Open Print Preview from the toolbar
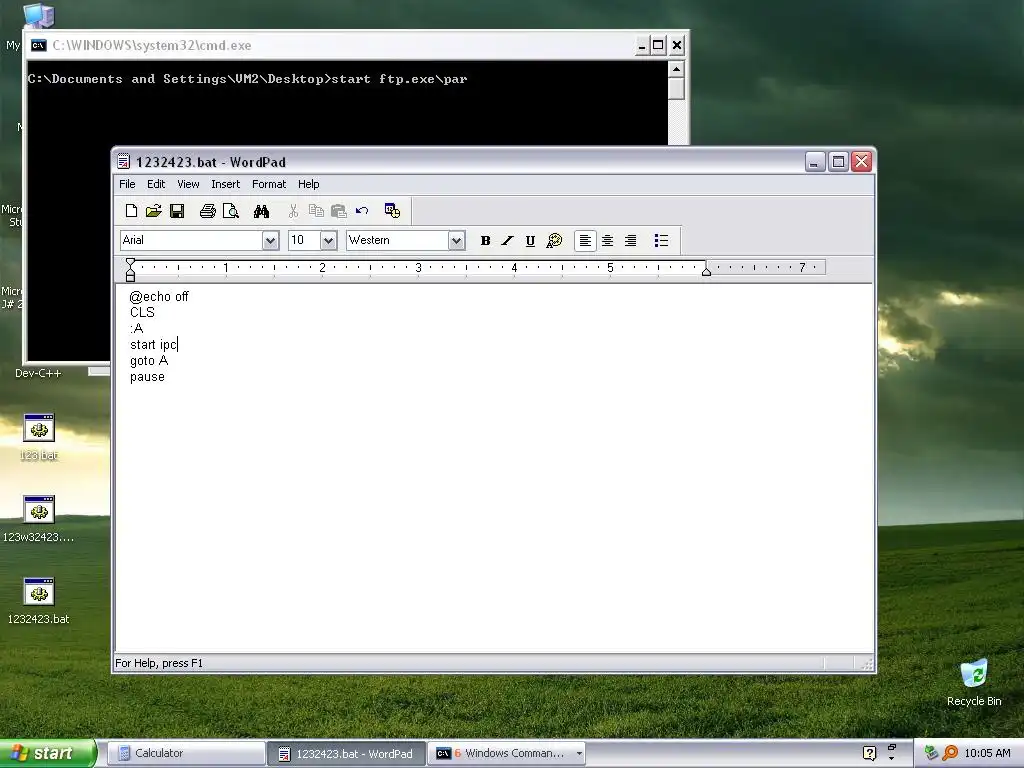This screenshot has height=768, width=1024. (x=231, y=211)
